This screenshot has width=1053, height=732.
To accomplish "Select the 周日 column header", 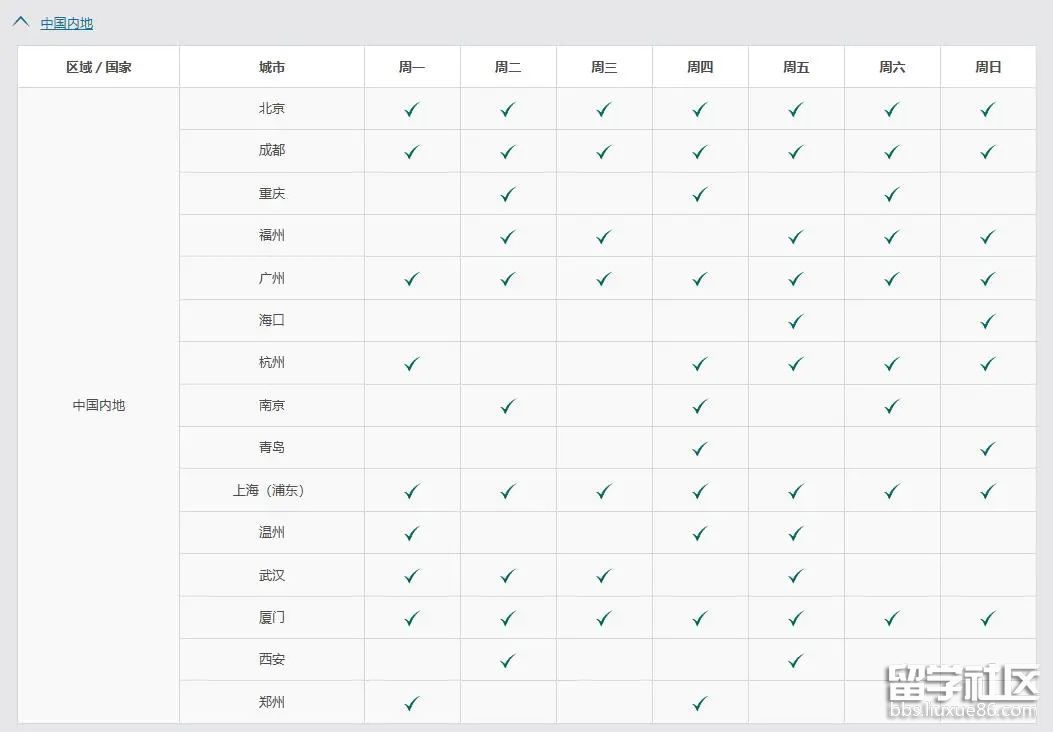I will click(988, 67).
